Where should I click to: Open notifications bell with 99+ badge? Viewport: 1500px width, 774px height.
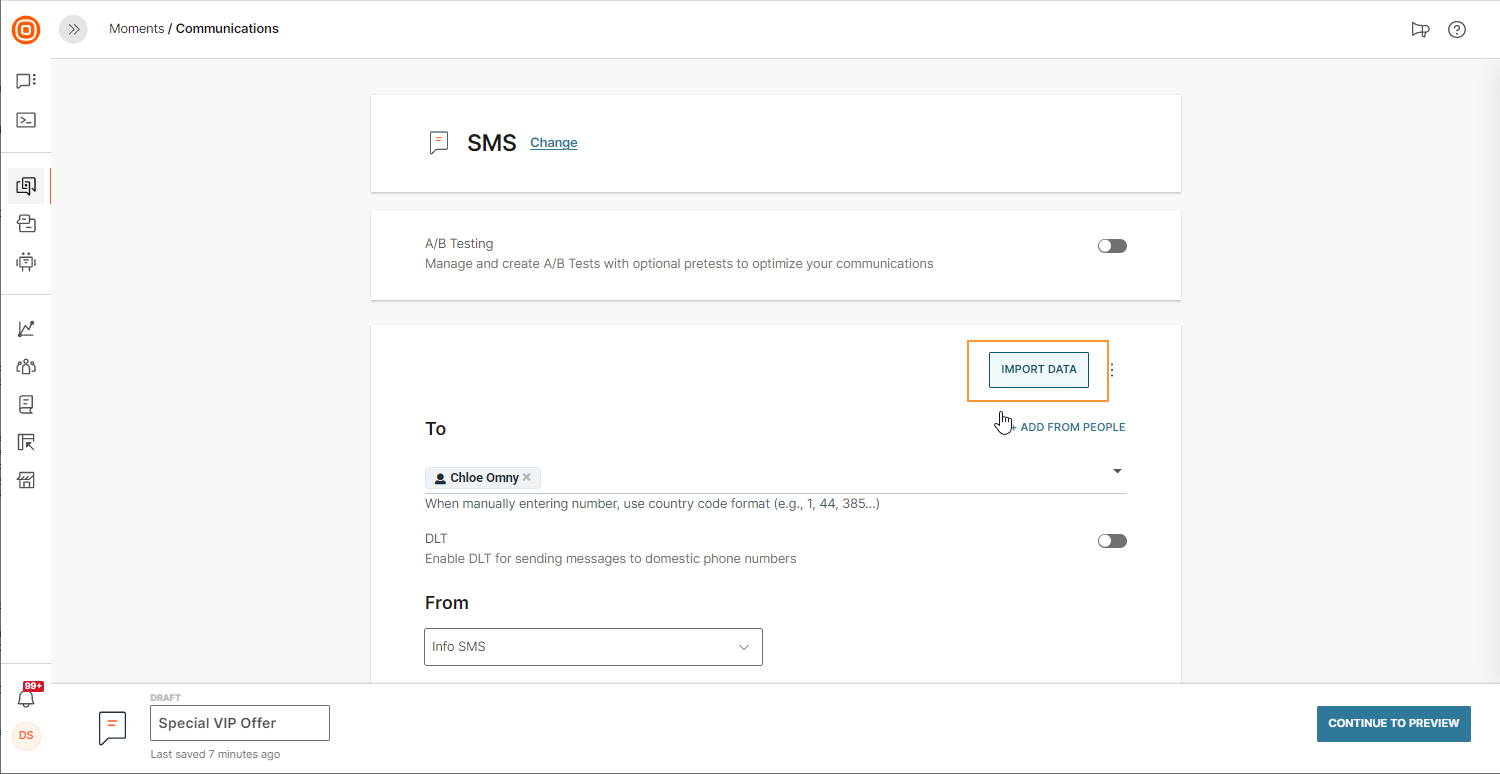(27, 698)
